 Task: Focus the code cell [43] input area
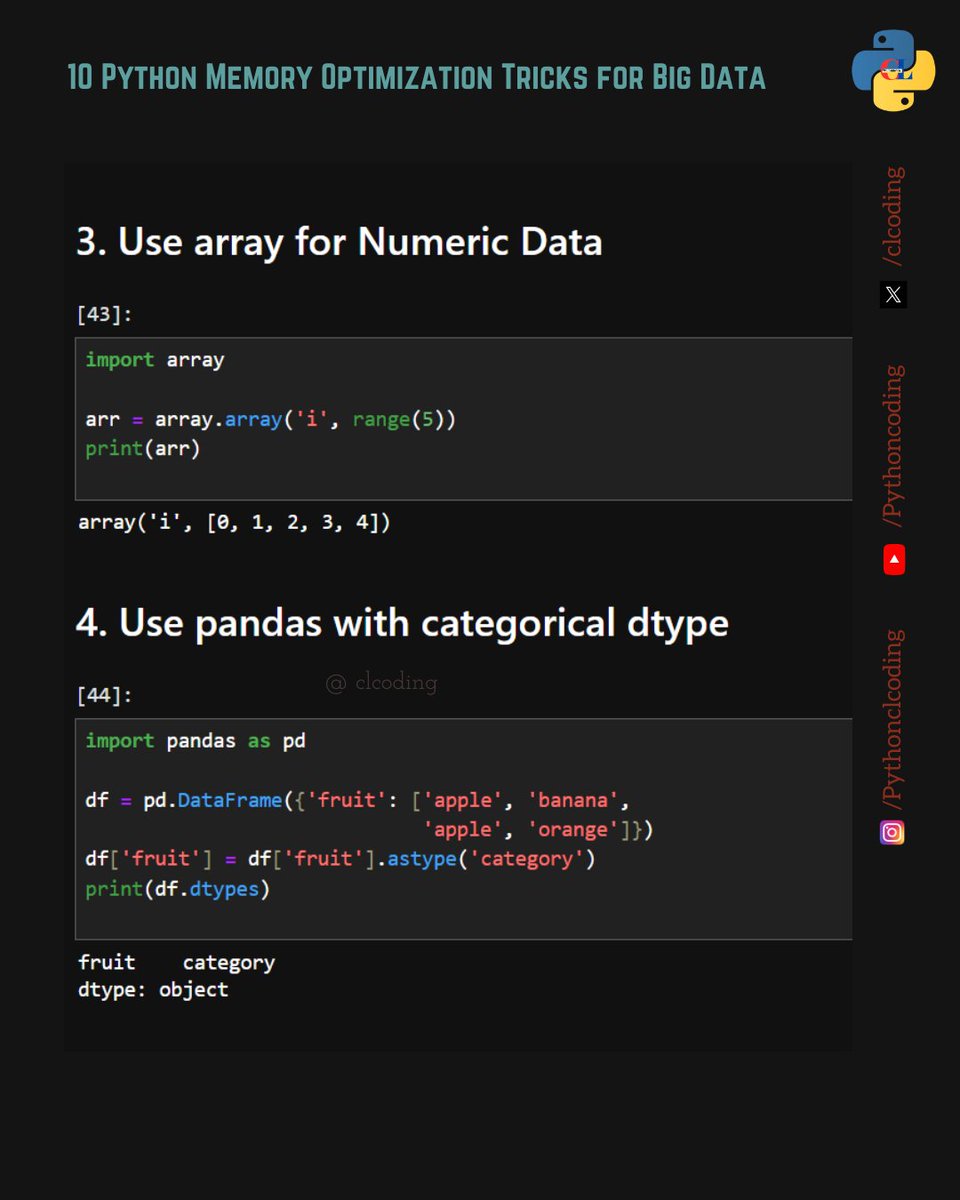tap(464, 419)
